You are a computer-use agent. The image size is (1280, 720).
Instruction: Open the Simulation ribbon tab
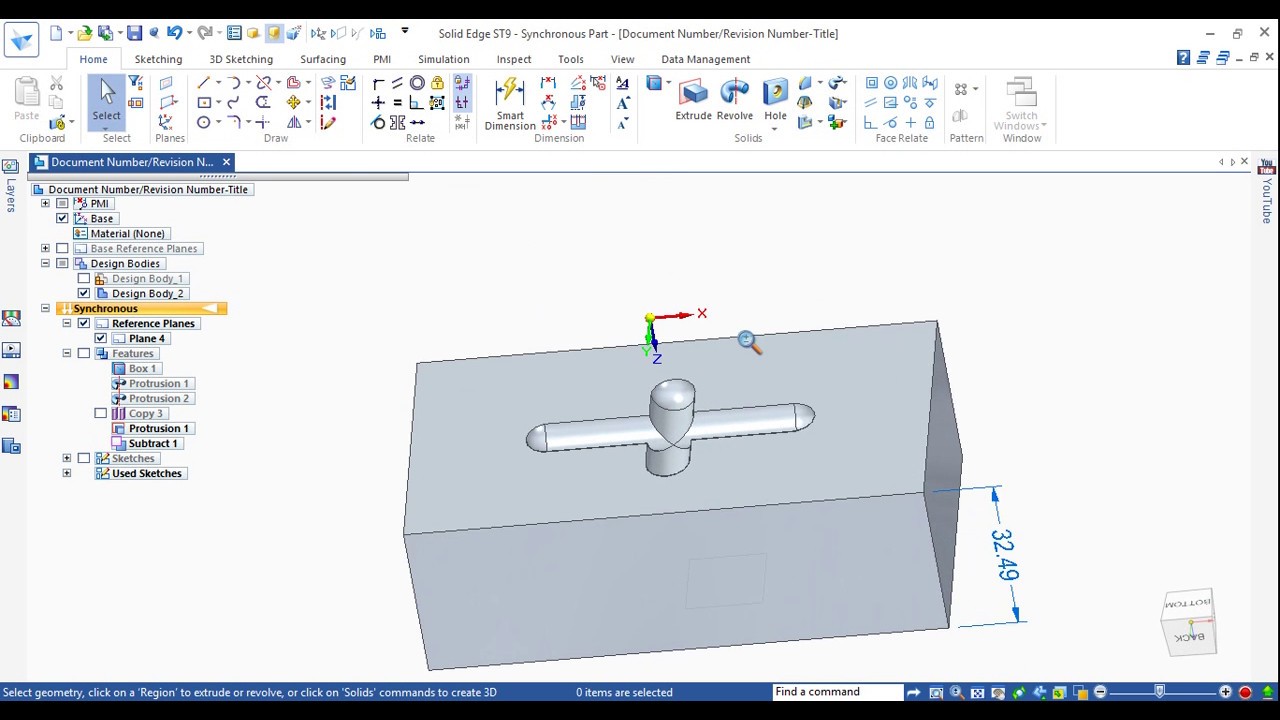pos(444,59)
